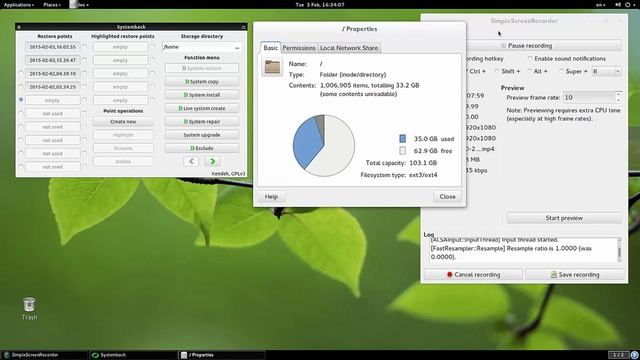
Task: Click the folder icon in Properties dialog
Action: click(x=272, y=67)
